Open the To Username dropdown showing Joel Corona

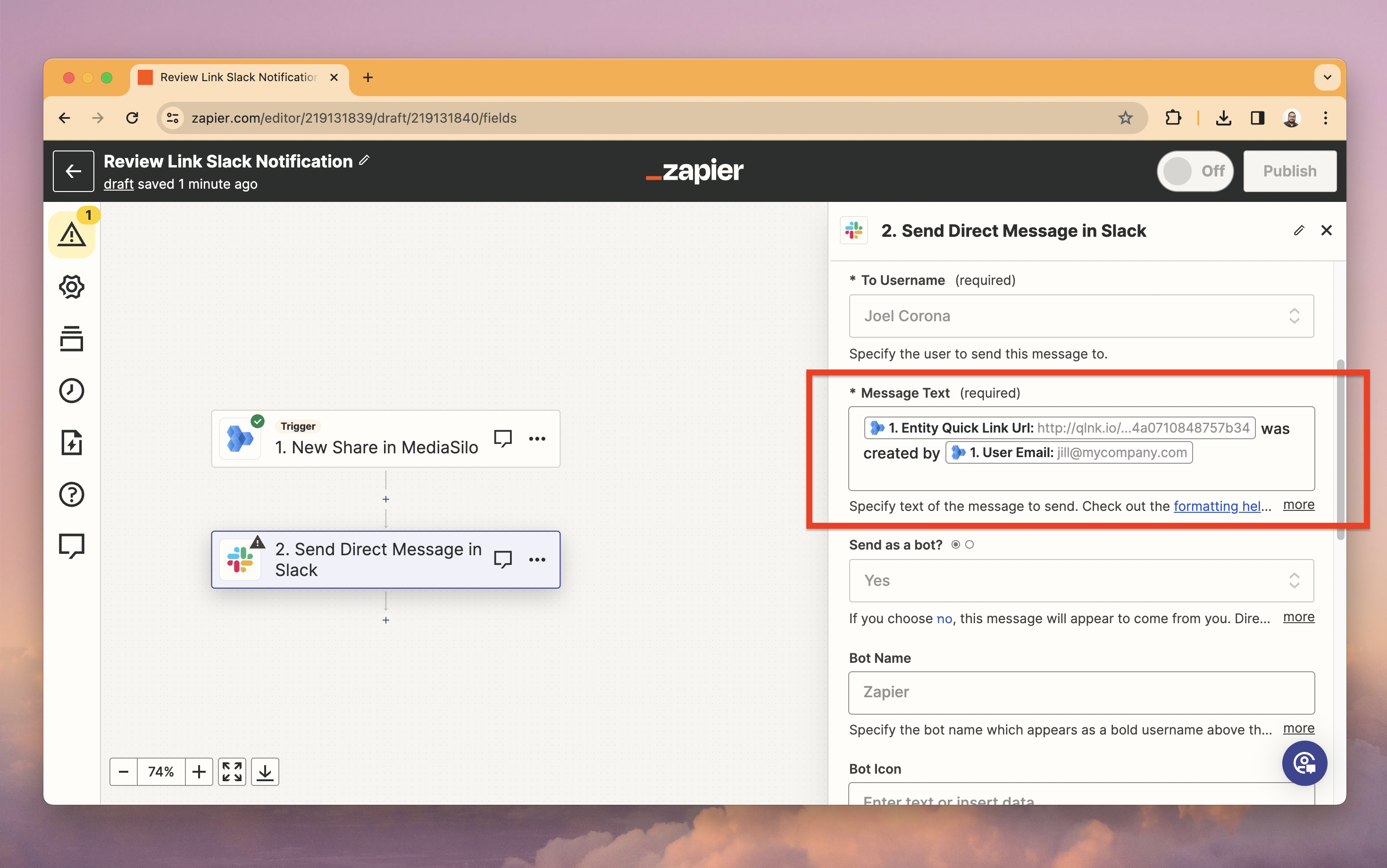[x=1082, y=316]
